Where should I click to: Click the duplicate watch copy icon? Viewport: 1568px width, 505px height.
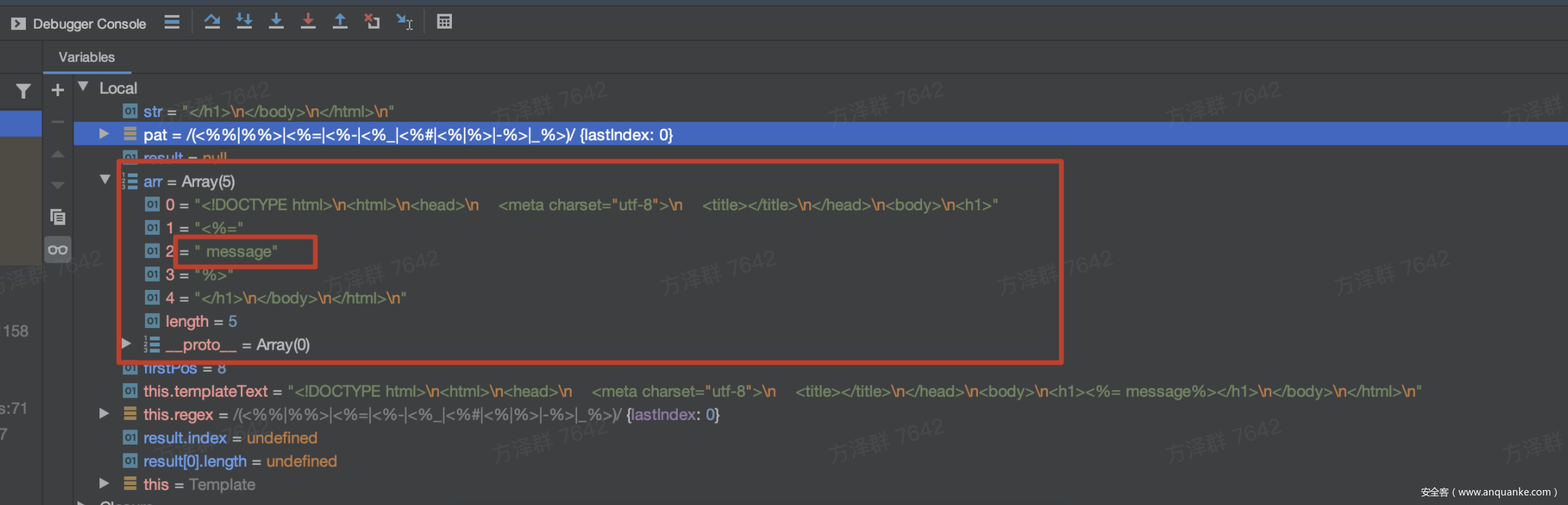pyautogui.click(x=58, y=217)
